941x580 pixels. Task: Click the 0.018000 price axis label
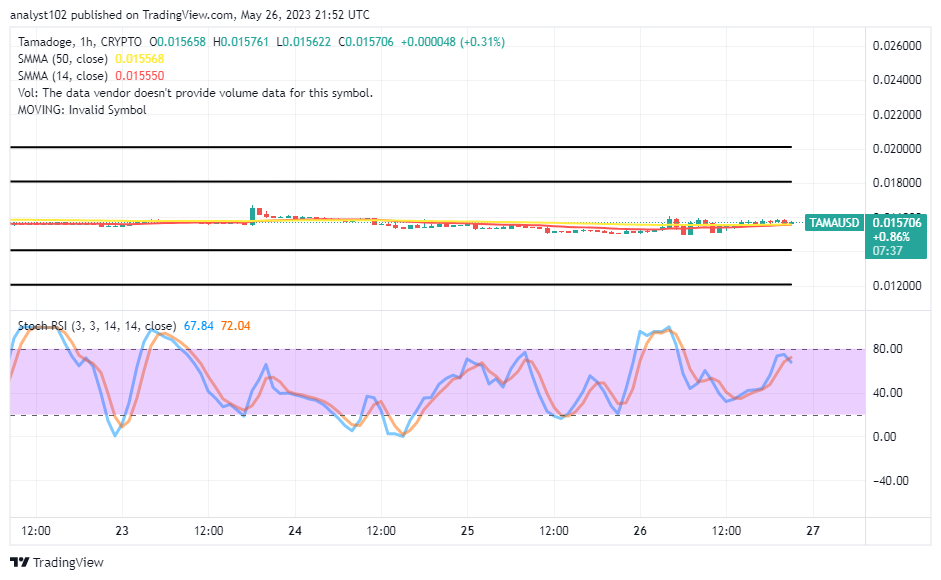(x=897, y=183)
